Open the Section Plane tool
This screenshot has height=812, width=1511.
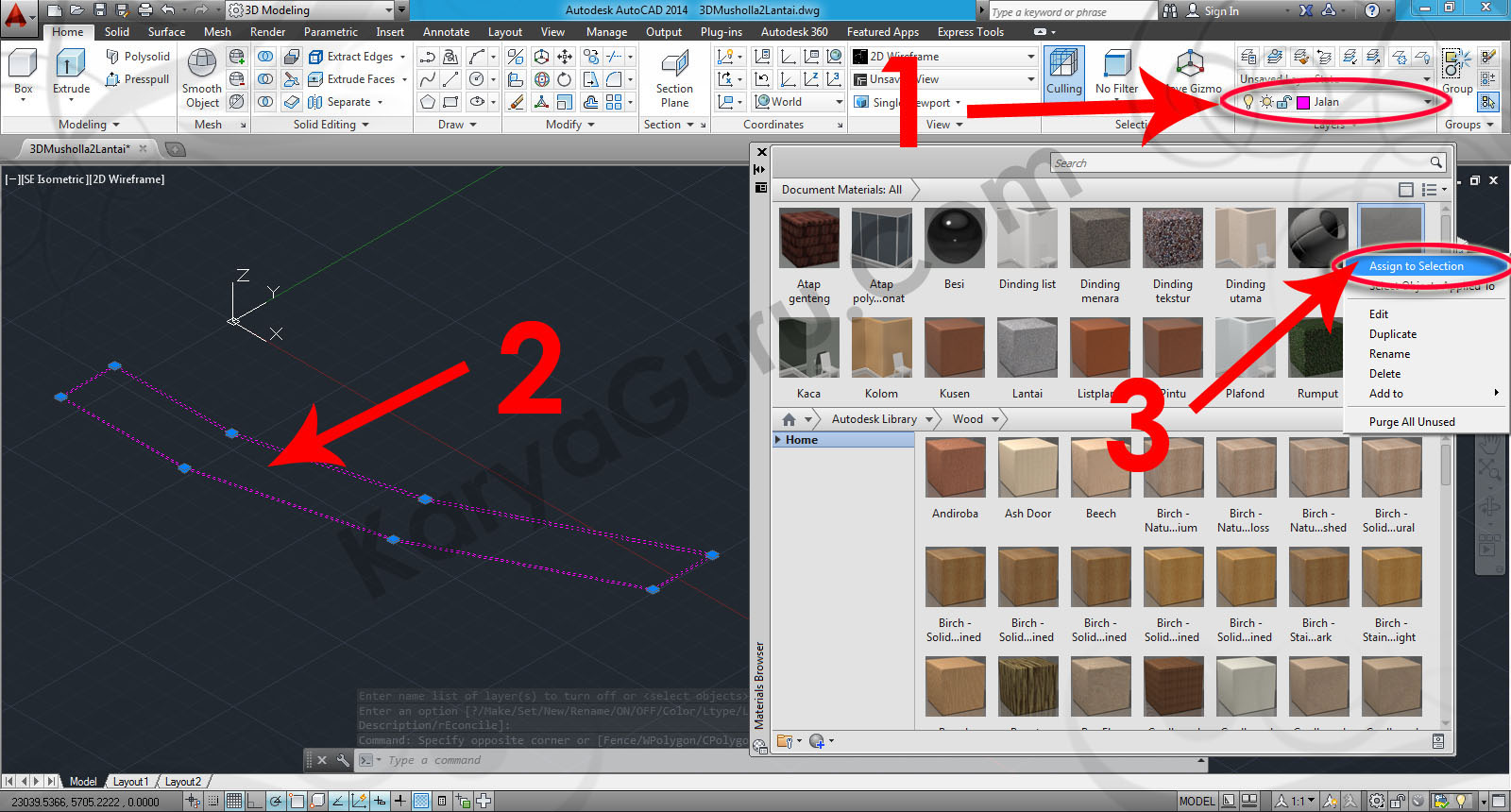point(674,76)
